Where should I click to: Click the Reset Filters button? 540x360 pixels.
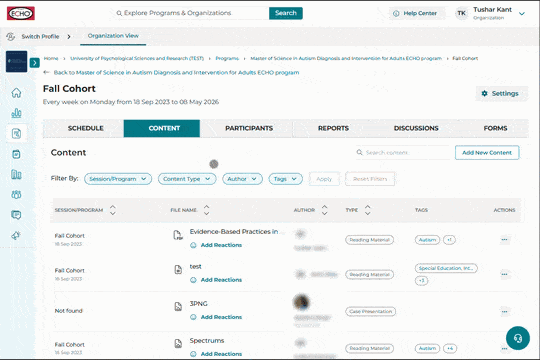370,179
